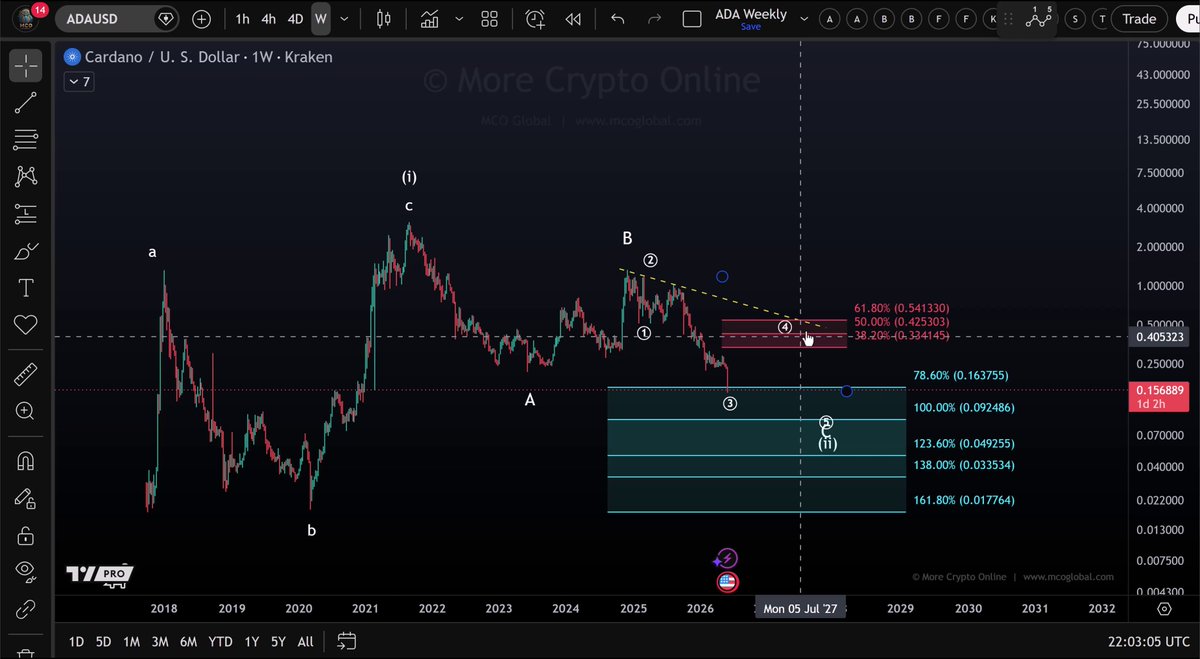Switch to the 4h timeframe
This screenshot has height=659, width=1200.
pos(269,18)
